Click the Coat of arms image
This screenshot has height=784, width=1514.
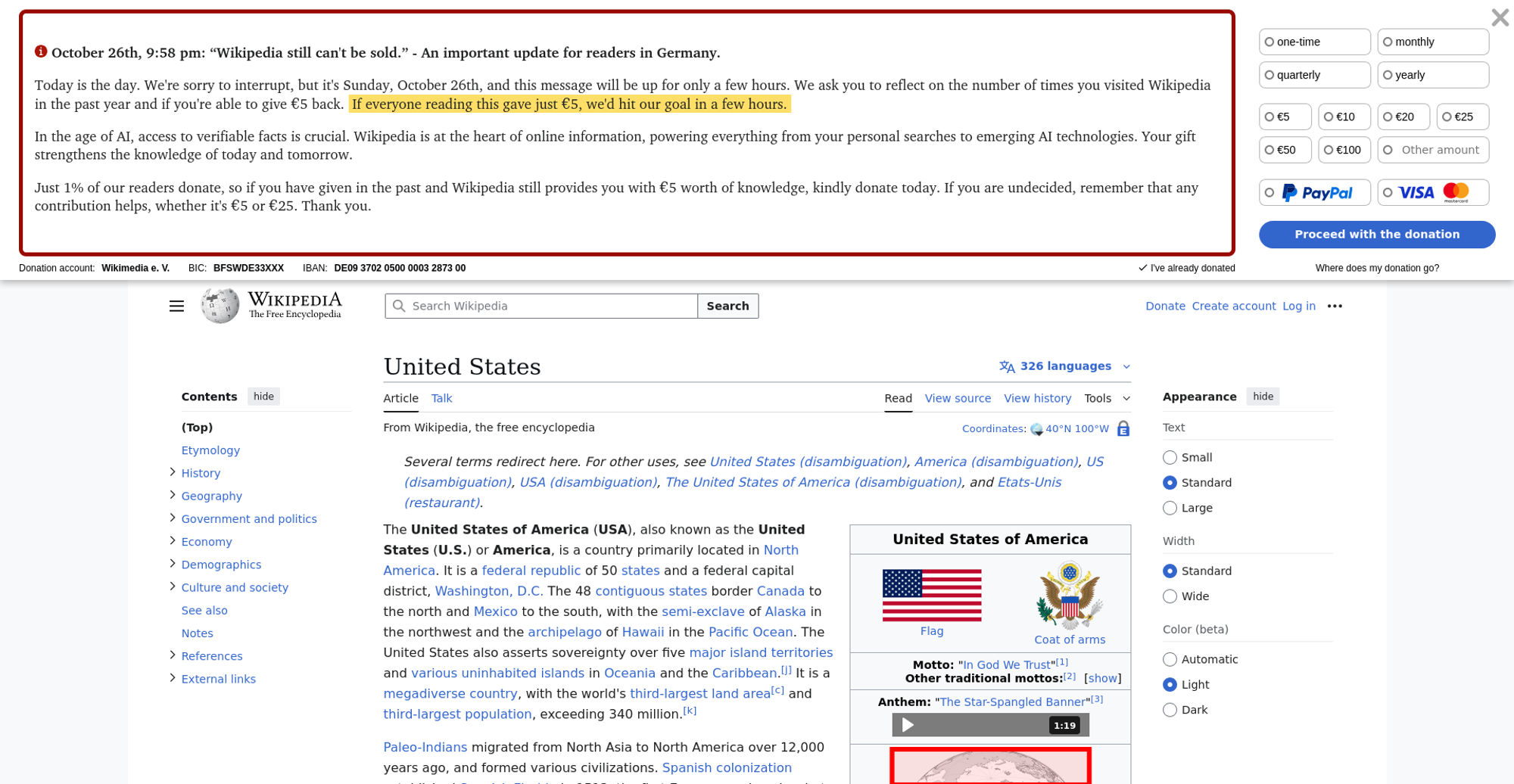pyautogui.click(x=1069, y=596)
